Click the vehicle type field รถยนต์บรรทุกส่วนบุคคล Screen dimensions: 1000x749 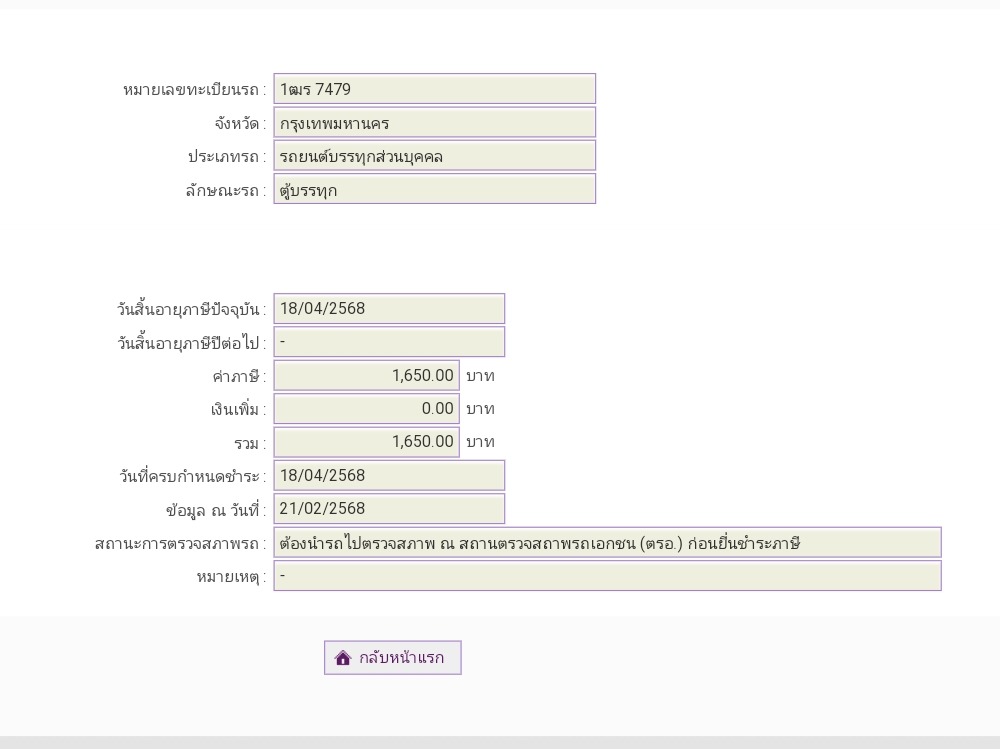434,156
